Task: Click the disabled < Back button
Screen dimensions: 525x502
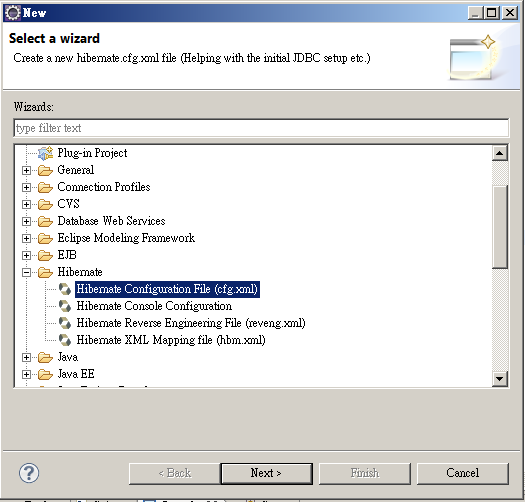Action: 174,474
